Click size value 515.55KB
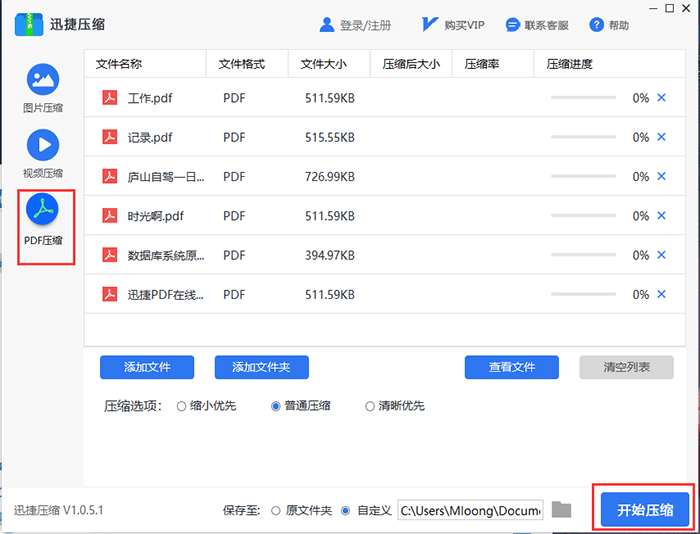This screenshot has width=700, height=534. point(330,138)
